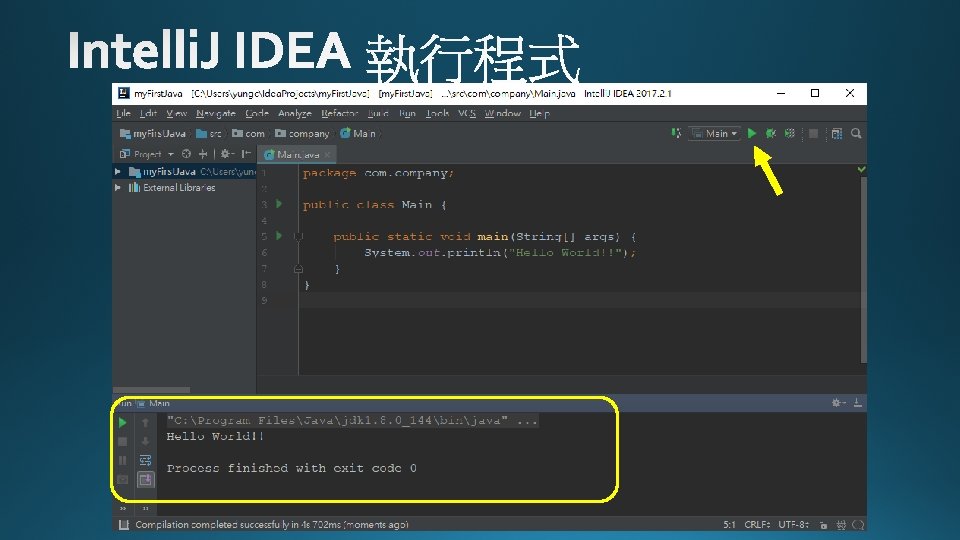Screen dimensions: 960x540
Task: Collapse all in the Project panel toolbar
Action: point(203,154)
